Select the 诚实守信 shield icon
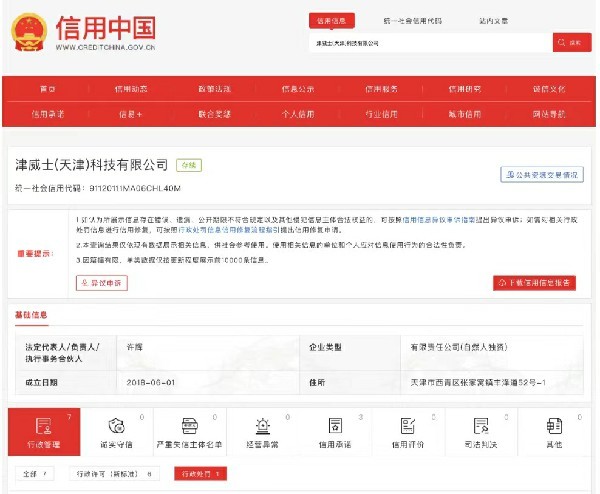Viewport: 600px width, 494px height. tap(117, 432)
